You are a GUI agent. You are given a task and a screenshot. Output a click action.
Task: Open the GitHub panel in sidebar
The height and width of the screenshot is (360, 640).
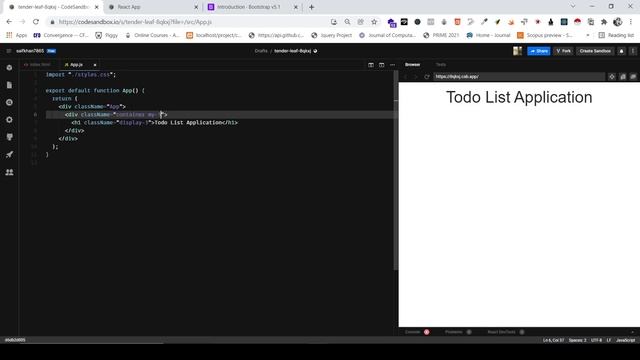pyautogui.click(x=9, y=137)
